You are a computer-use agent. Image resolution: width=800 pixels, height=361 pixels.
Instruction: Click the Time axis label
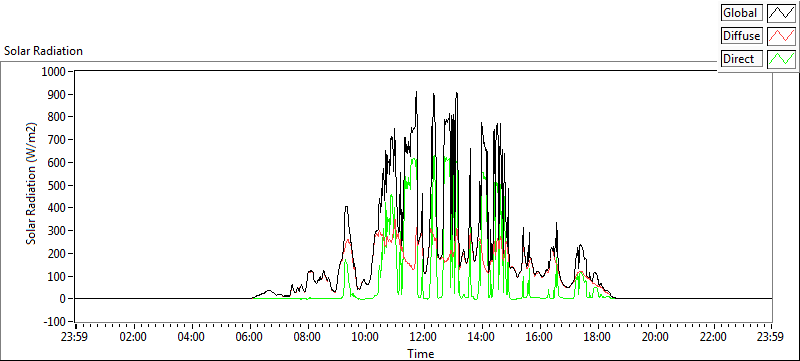421,353
